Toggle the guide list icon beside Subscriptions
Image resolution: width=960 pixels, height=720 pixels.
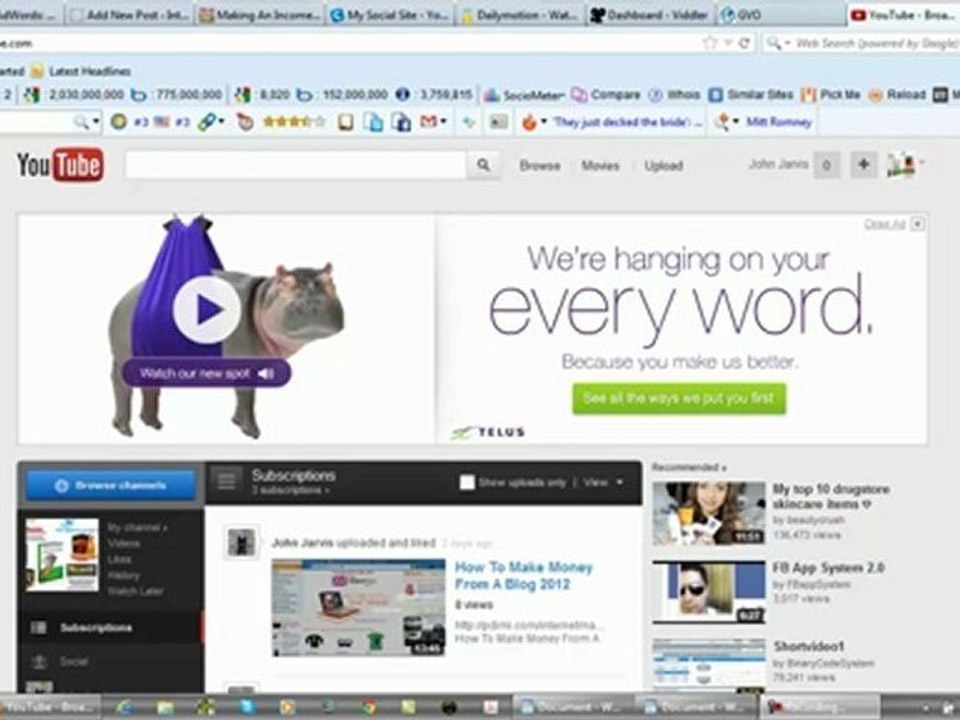click(226, 481)
